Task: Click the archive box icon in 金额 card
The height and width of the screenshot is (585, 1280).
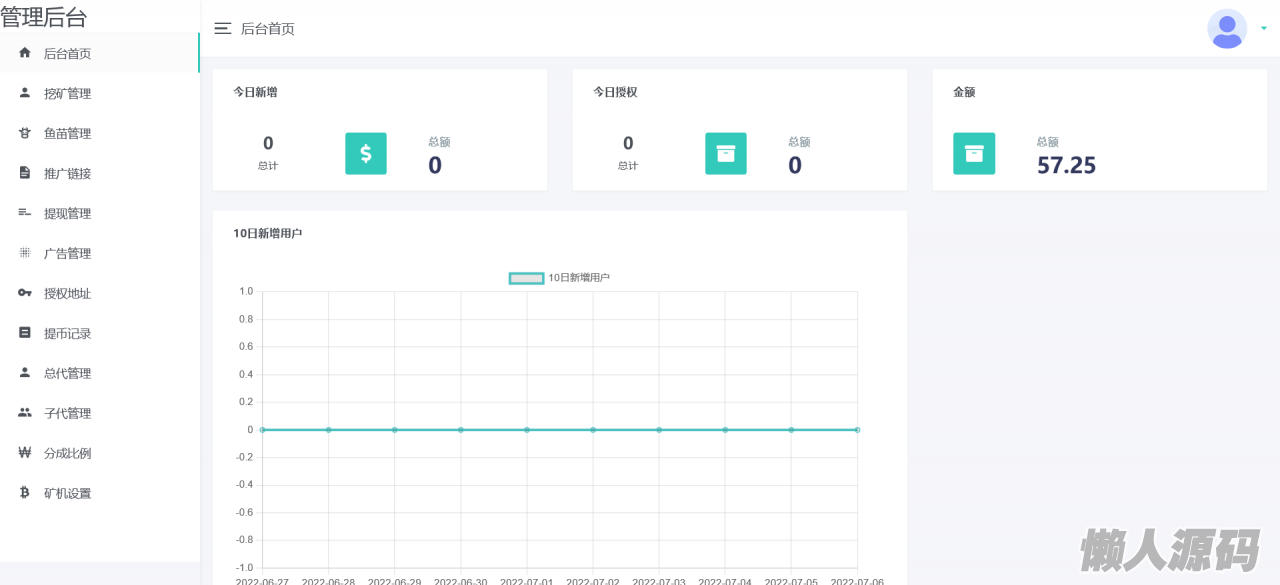Action: pos(974,154)
